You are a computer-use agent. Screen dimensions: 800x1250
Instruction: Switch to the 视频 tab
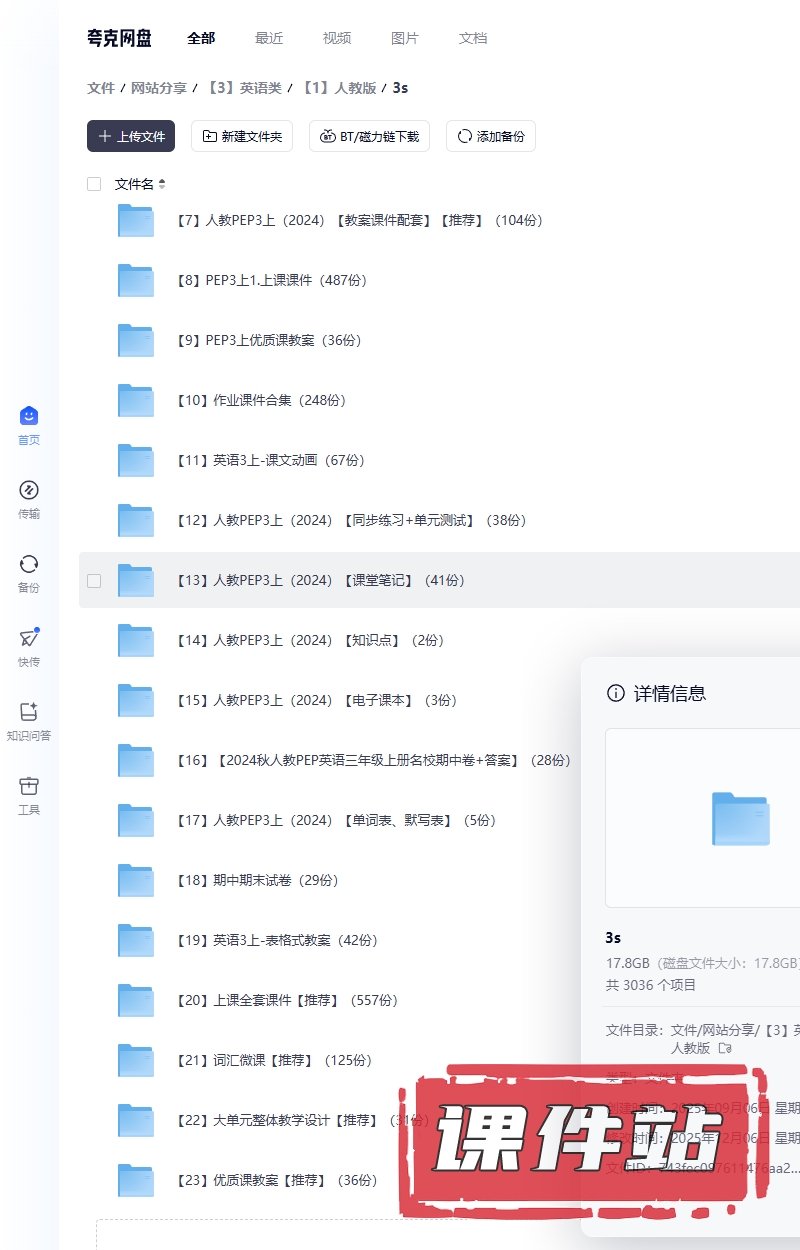[x=337, y=38]
